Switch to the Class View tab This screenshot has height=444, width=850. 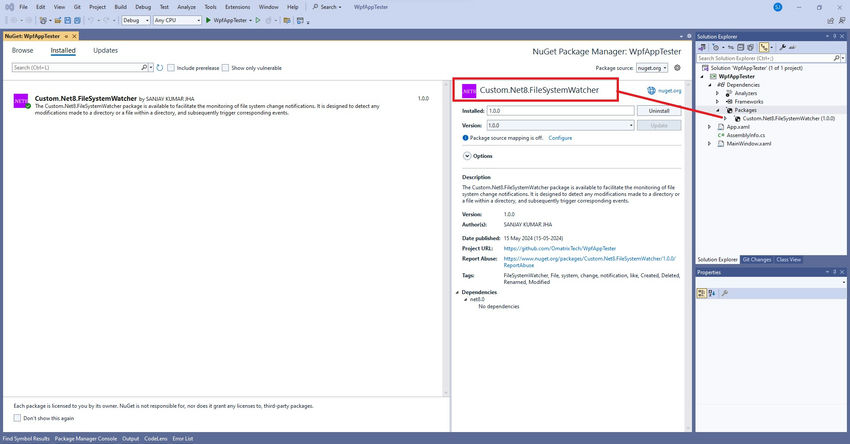[x=788, y=260]
